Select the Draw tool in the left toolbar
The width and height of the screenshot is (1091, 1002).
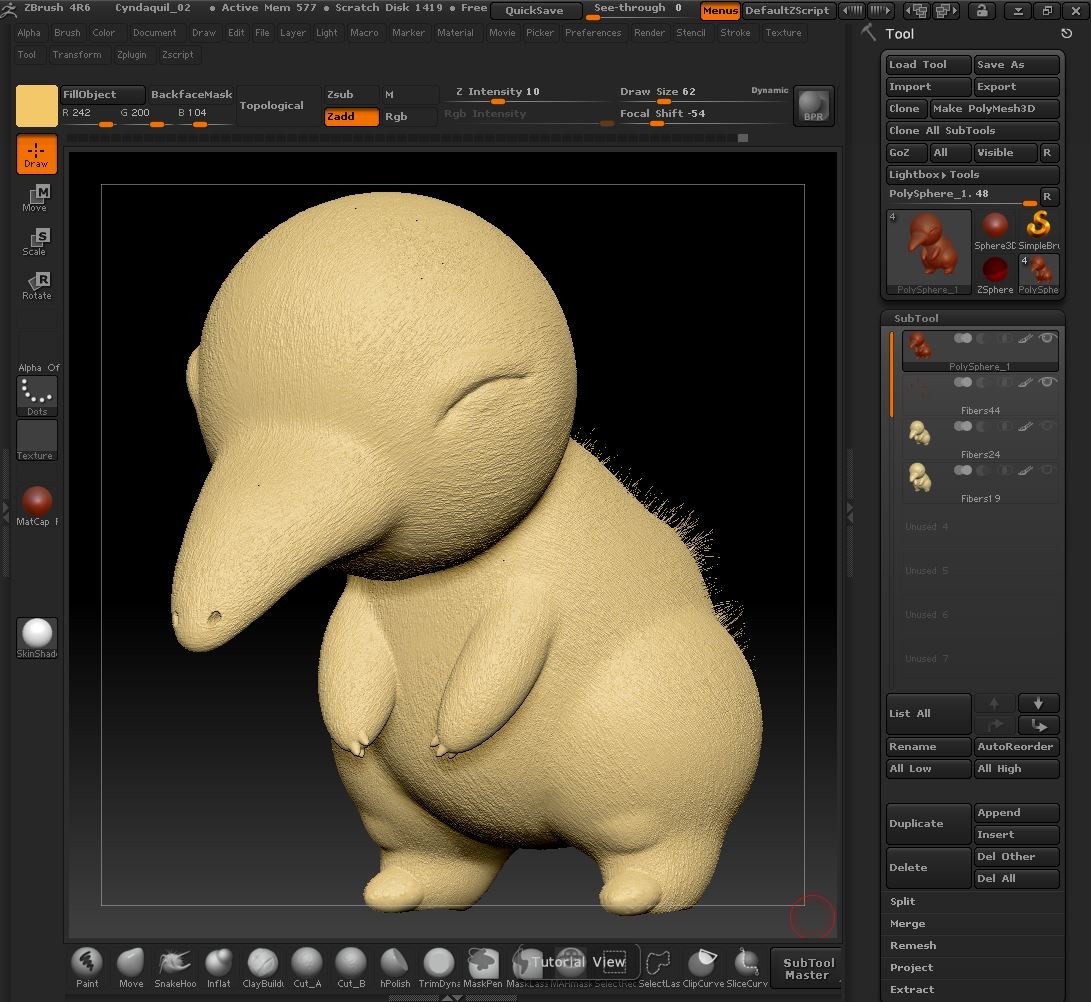[36, 155]
